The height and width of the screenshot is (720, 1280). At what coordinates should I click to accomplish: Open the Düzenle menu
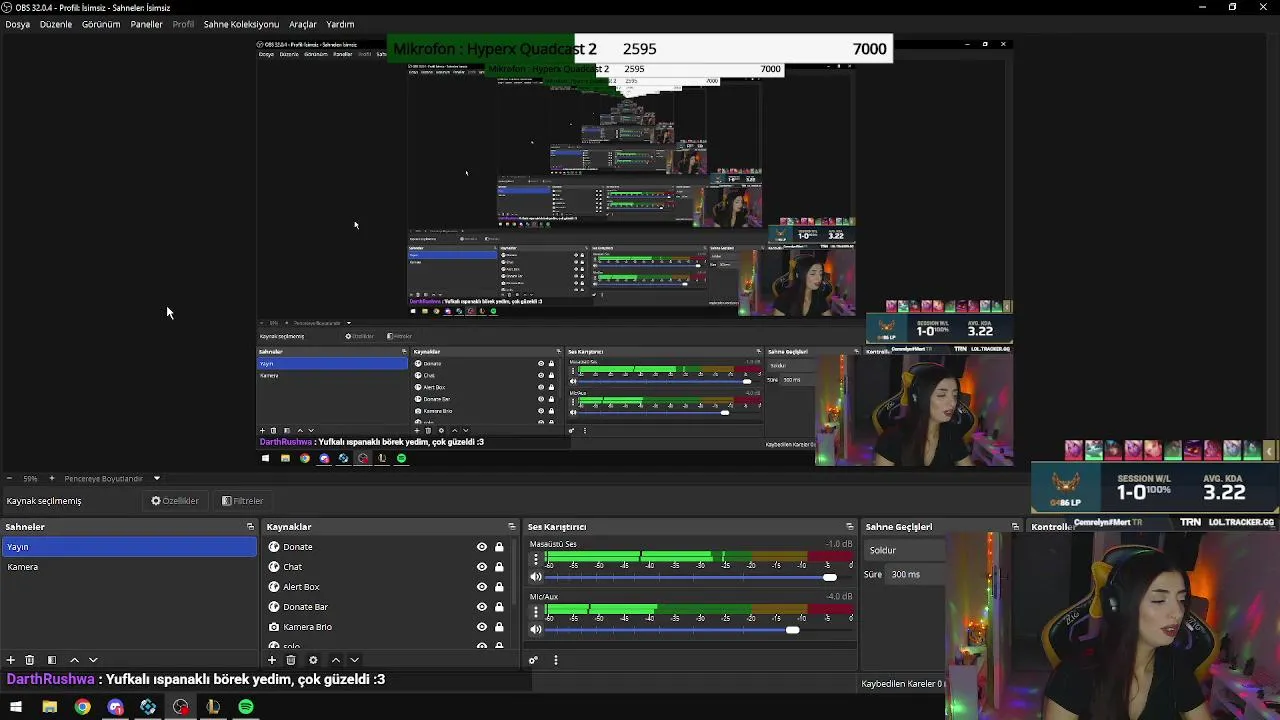tap(56, 24)
